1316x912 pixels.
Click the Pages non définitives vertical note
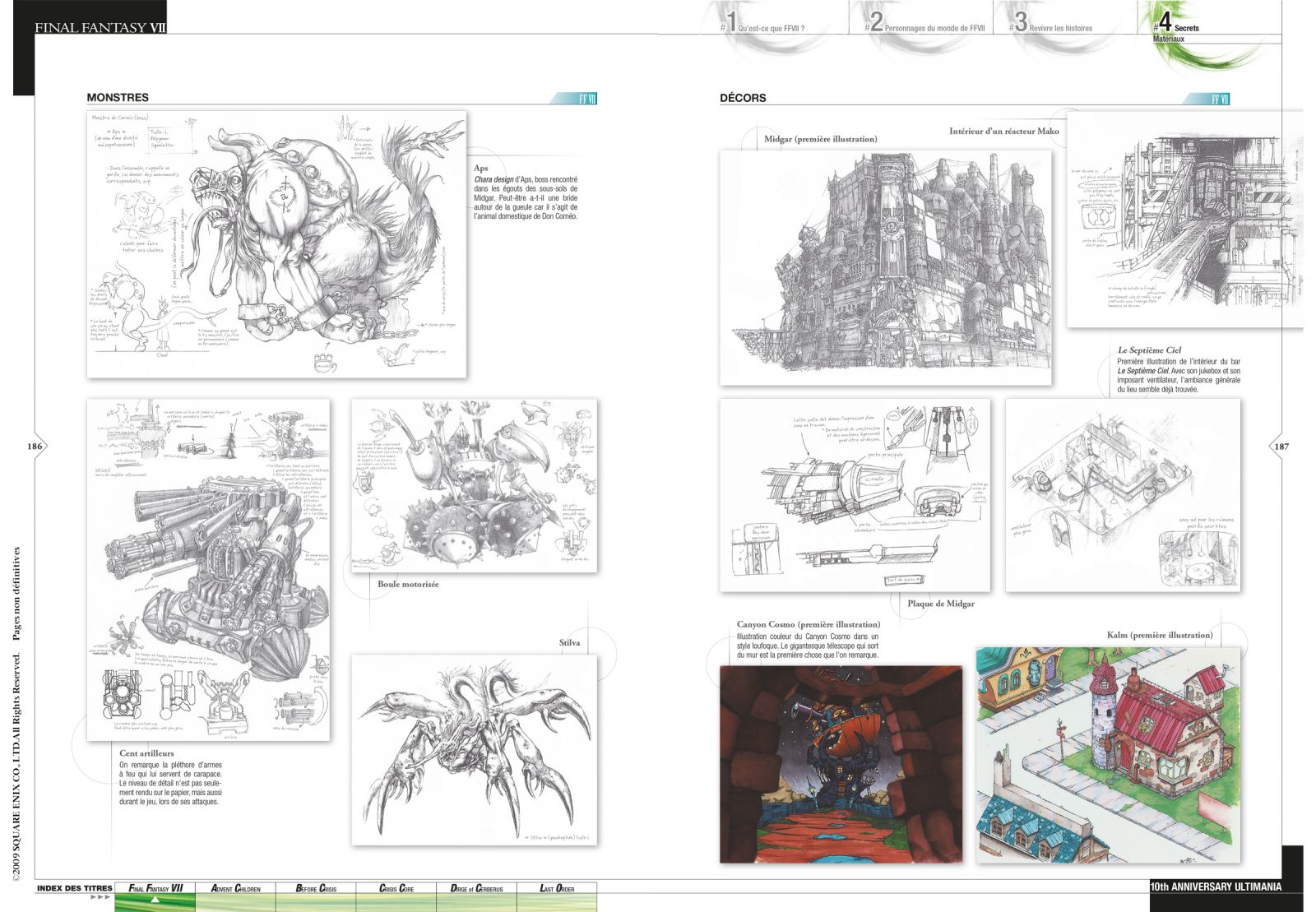tap(17, 594)
